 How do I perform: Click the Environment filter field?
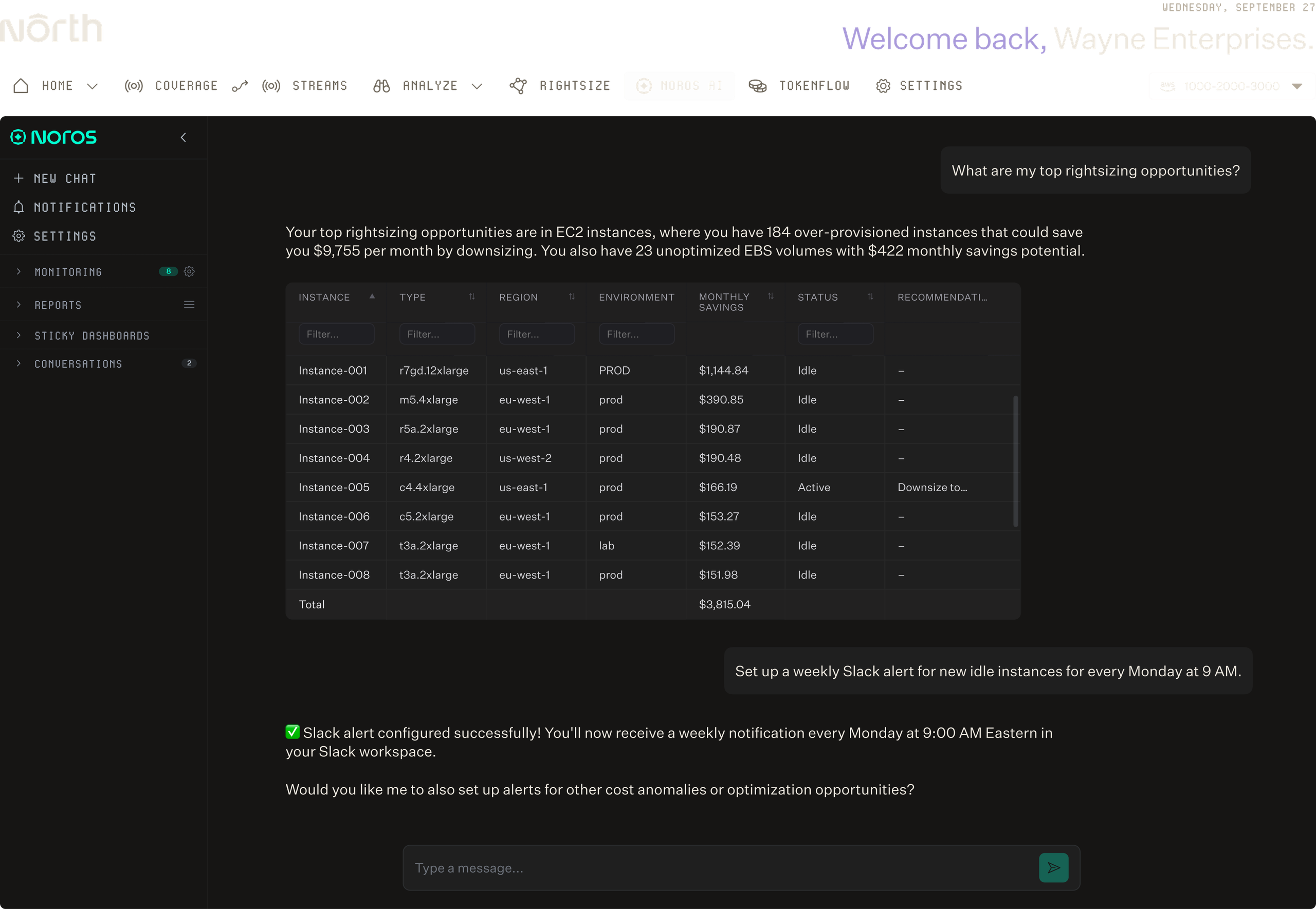636,335
